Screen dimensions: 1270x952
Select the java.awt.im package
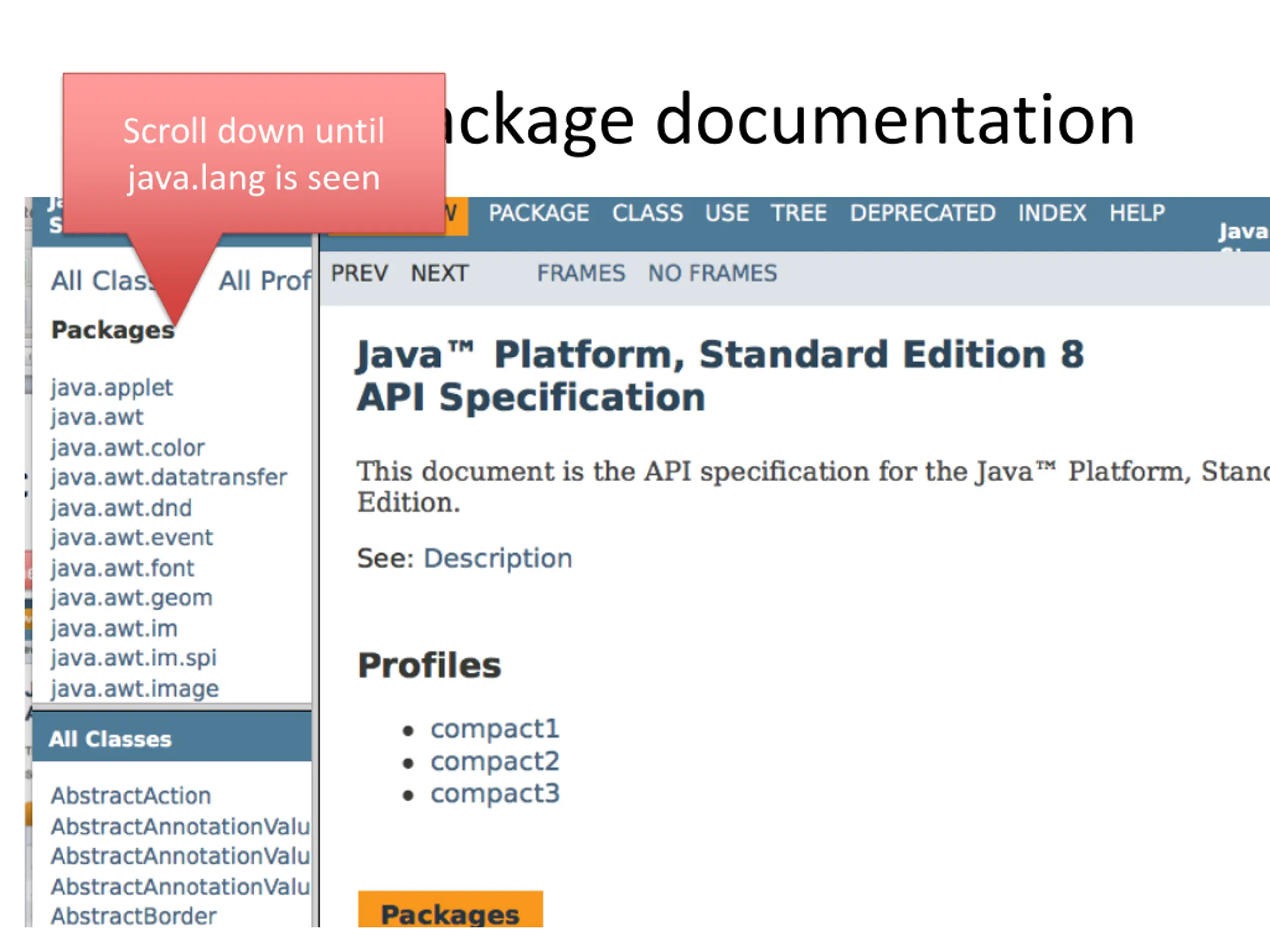(x=114, y=628)
